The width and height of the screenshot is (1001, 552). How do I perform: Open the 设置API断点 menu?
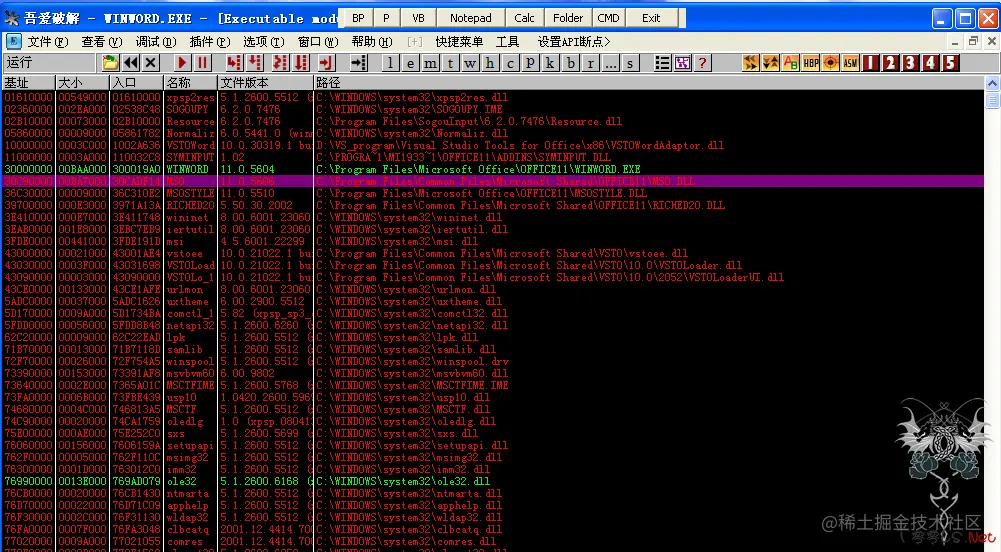pos(574,41)
